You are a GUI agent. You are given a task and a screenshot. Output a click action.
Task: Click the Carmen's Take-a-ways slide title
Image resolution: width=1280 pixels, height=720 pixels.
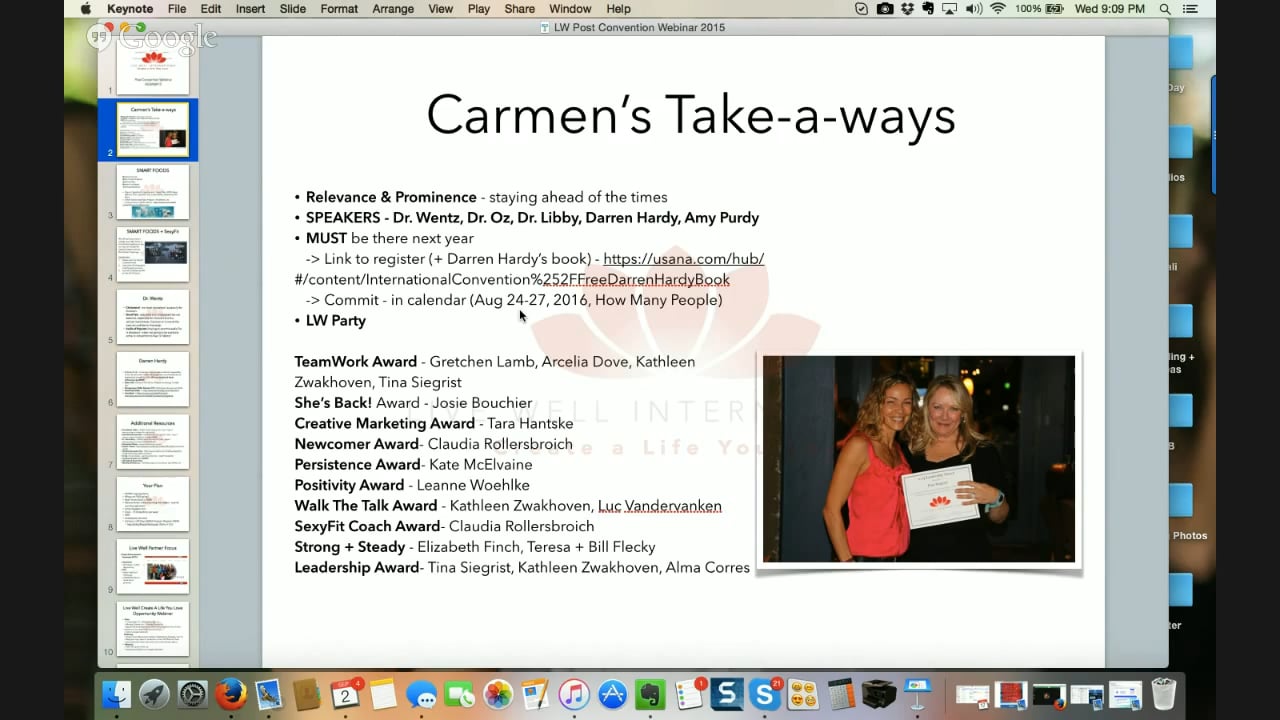click(690, 114)
